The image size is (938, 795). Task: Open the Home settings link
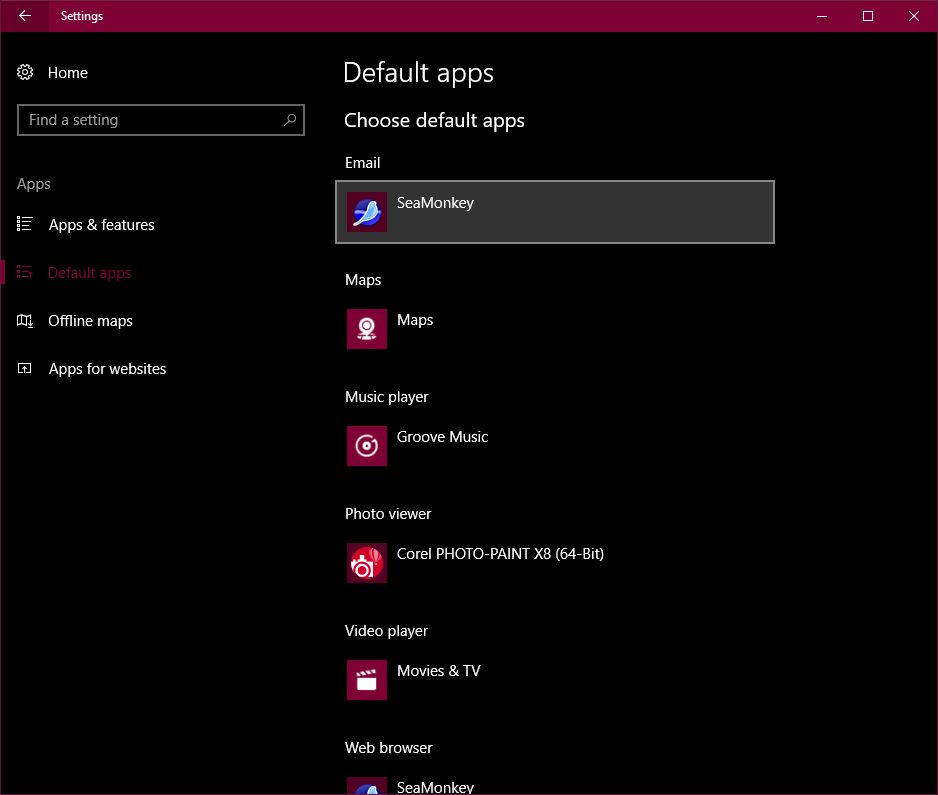[67, 73]
